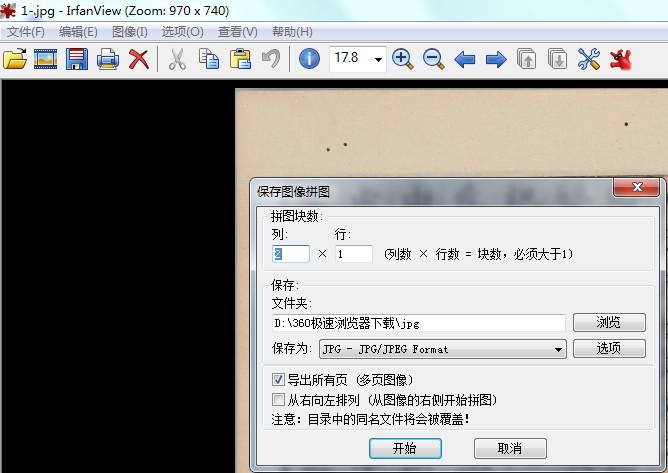The height and width of the screenshot is (473, 668).
Task: Open the 图像(I) menu
Action: [x=130, y=31]
